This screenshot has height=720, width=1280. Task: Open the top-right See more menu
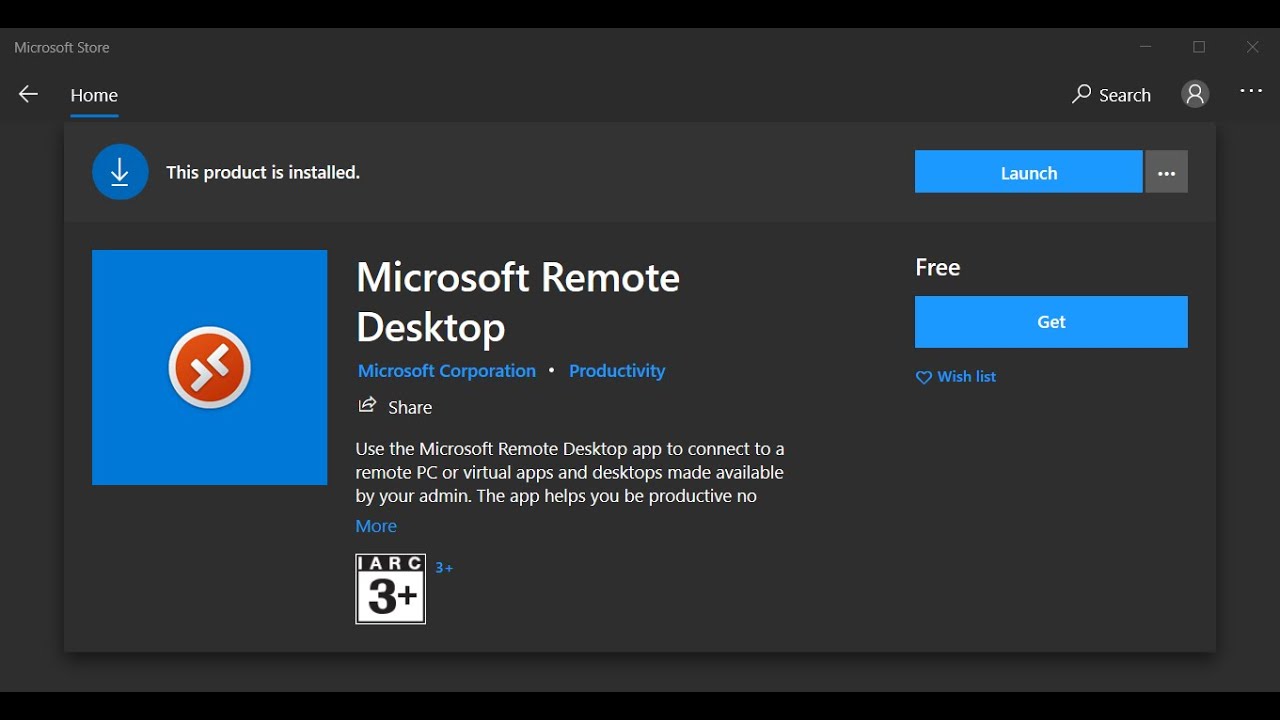[1251, 91]
